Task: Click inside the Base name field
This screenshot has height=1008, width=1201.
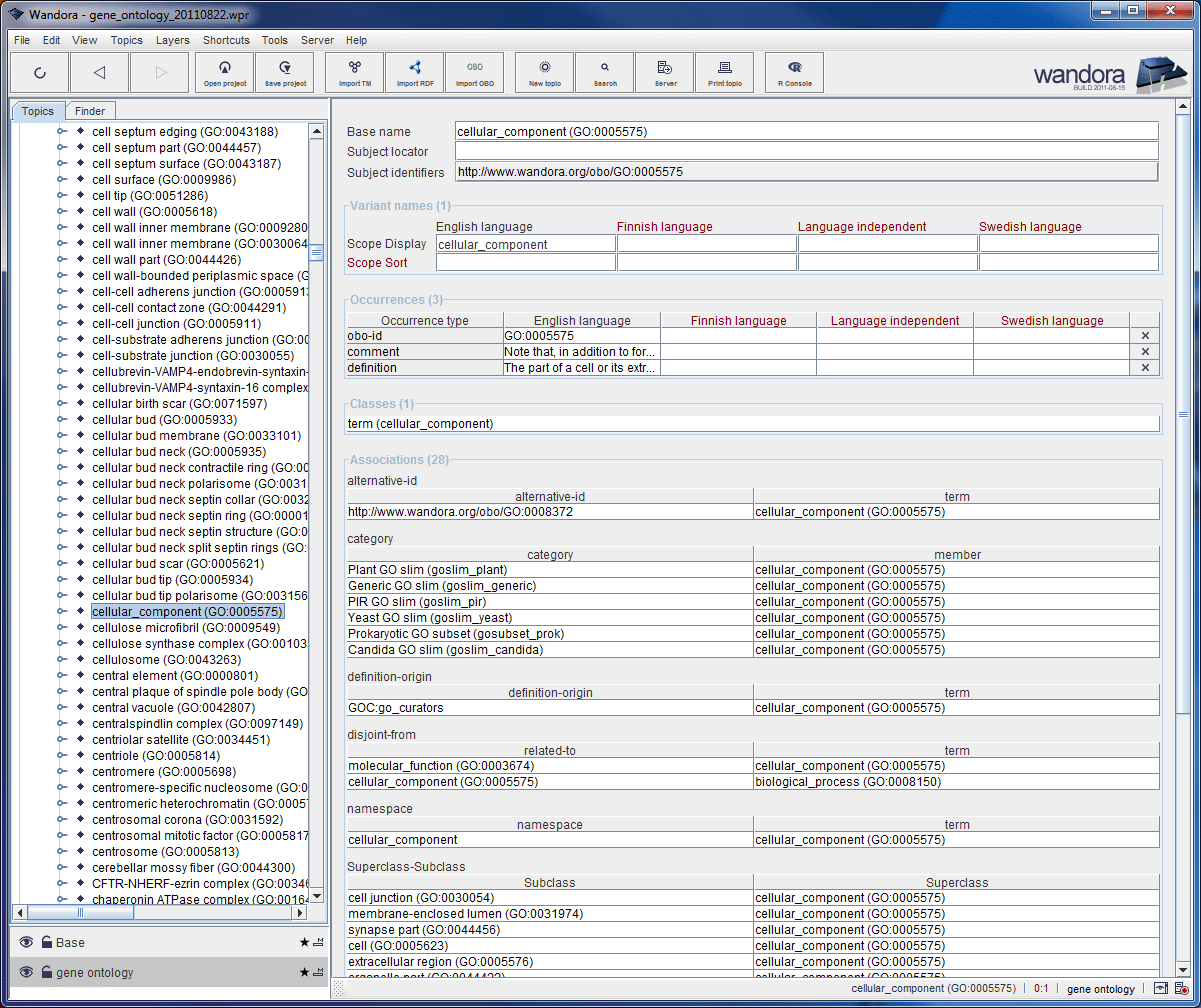Action: click(x=700, y=131)
